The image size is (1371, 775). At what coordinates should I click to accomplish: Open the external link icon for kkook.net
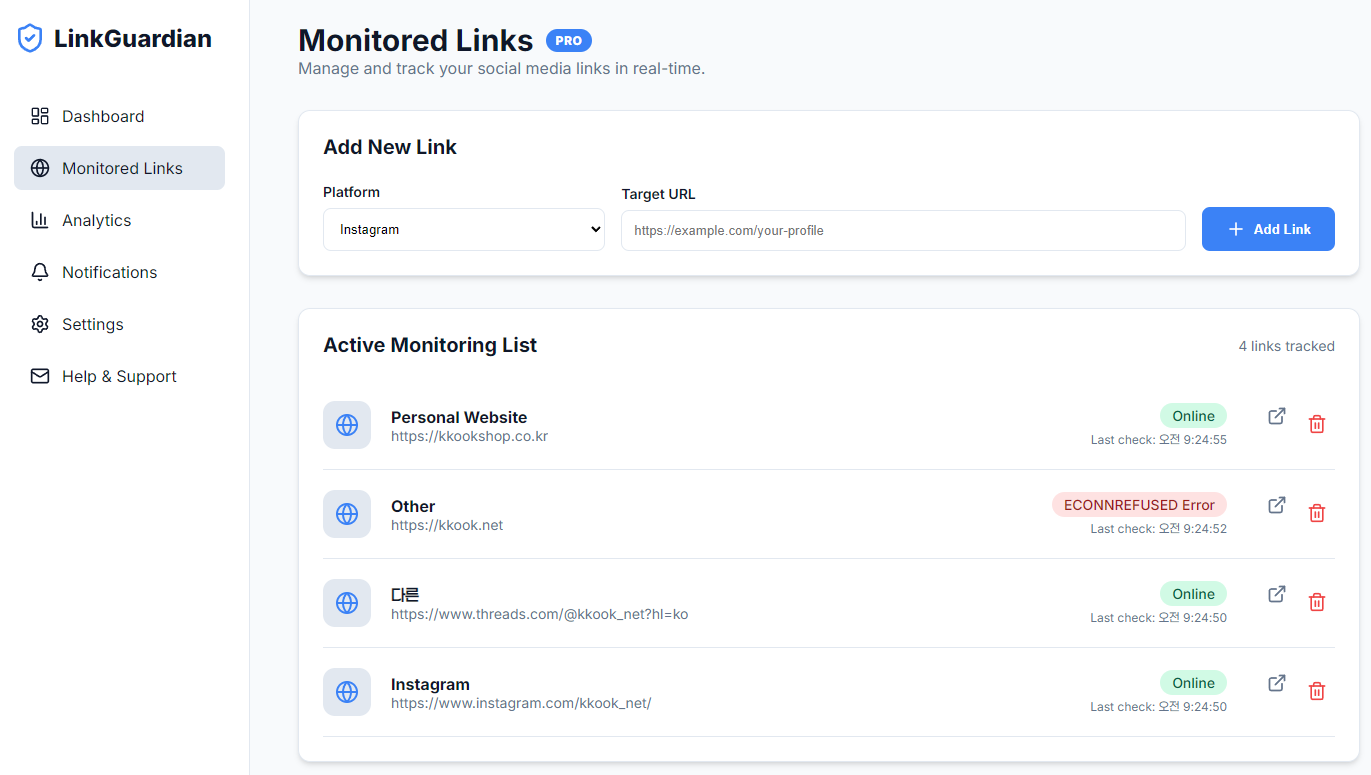point(1276,505)
